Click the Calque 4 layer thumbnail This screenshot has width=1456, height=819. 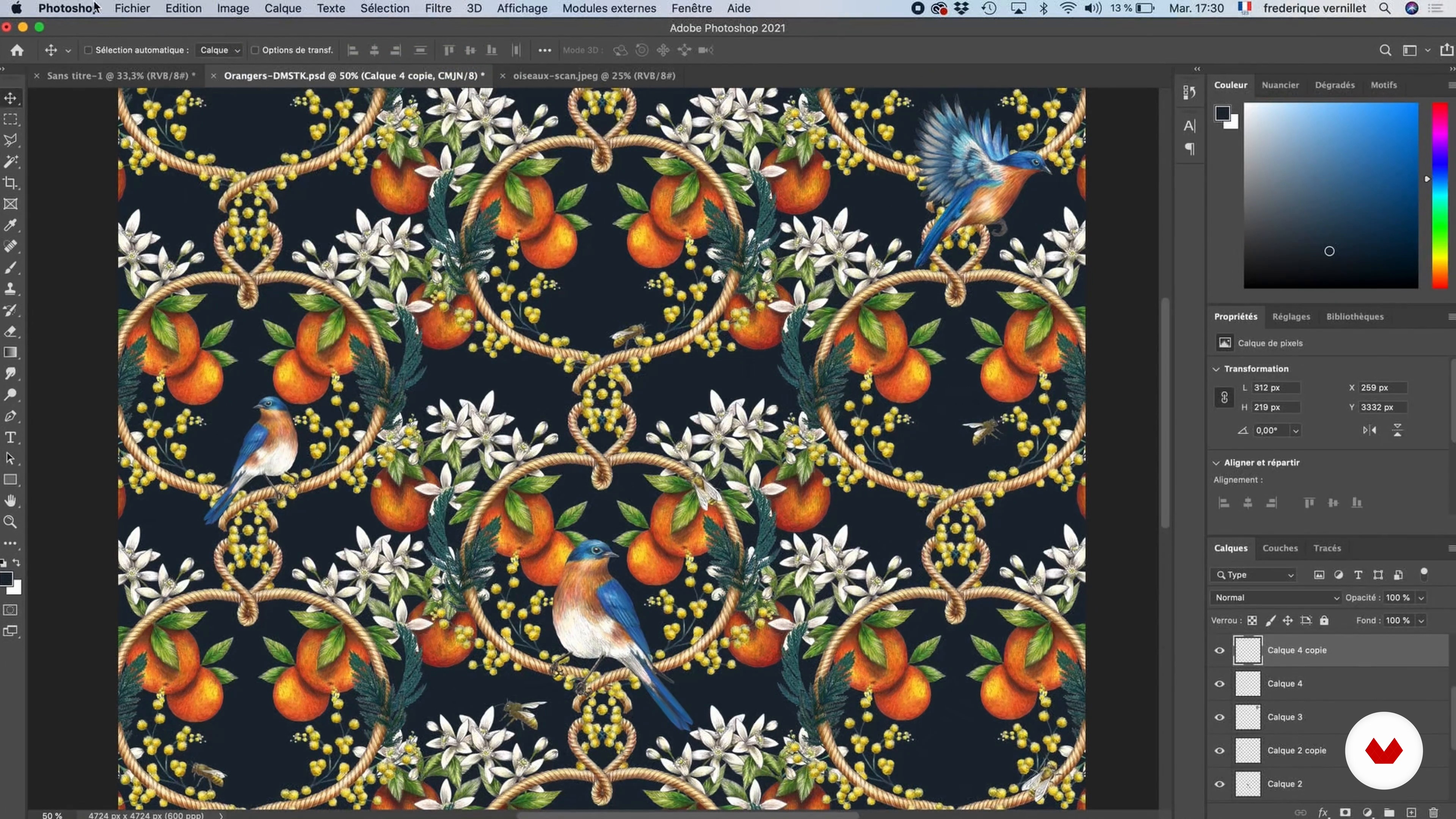tap(1247, 683)
